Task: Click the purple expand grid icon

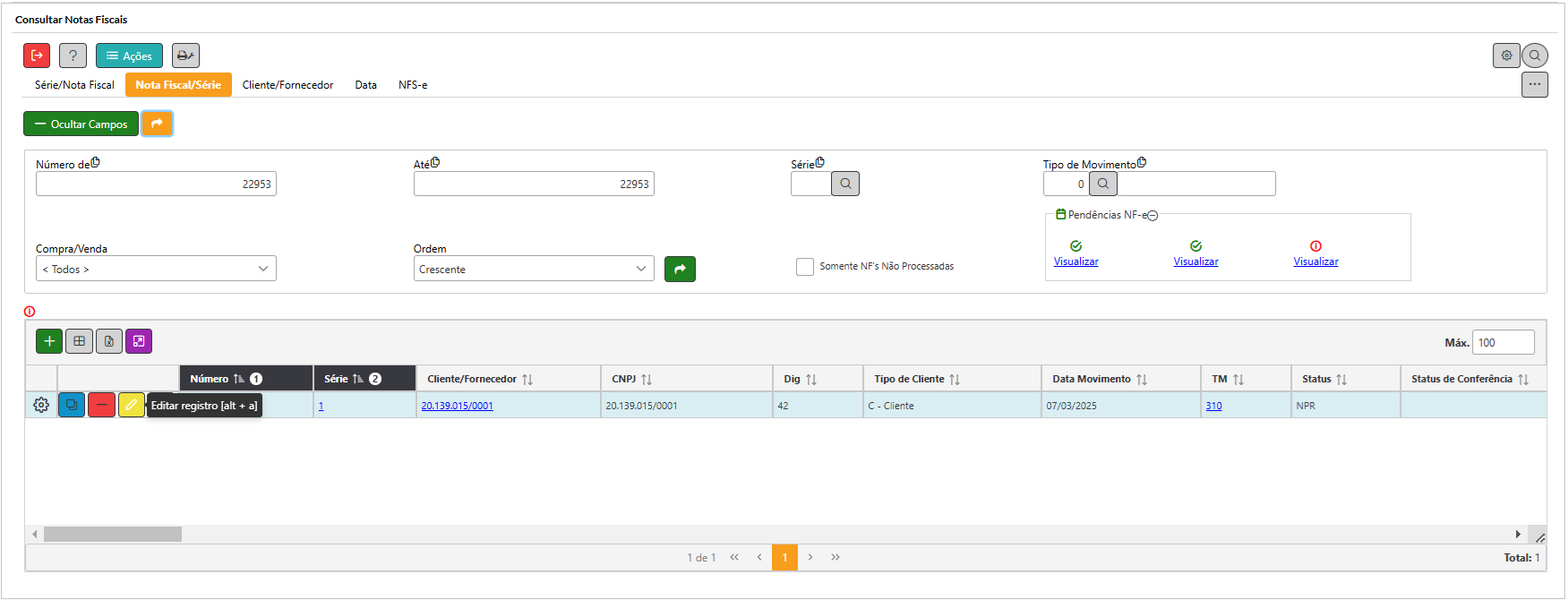Action: [x=139, y=341]
